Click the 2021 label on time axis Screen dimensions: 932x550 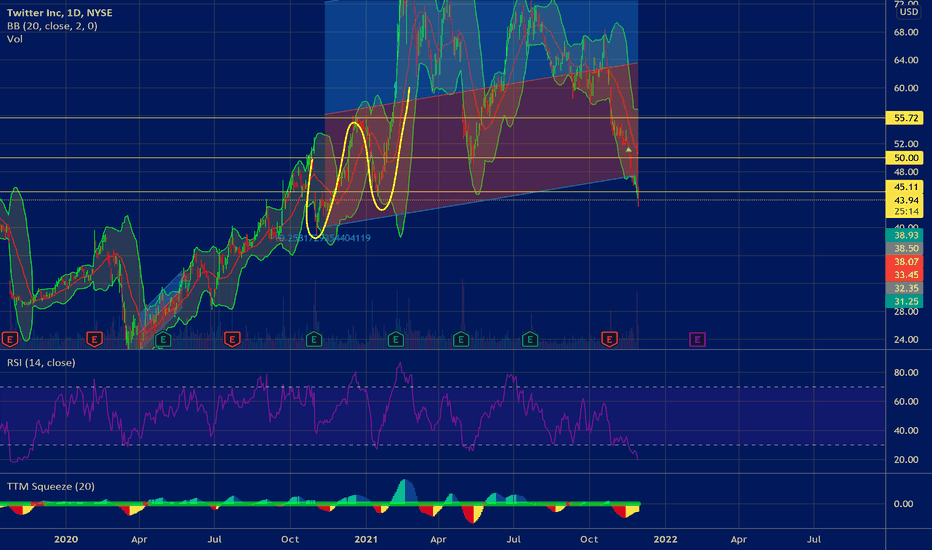pos(366,539)
